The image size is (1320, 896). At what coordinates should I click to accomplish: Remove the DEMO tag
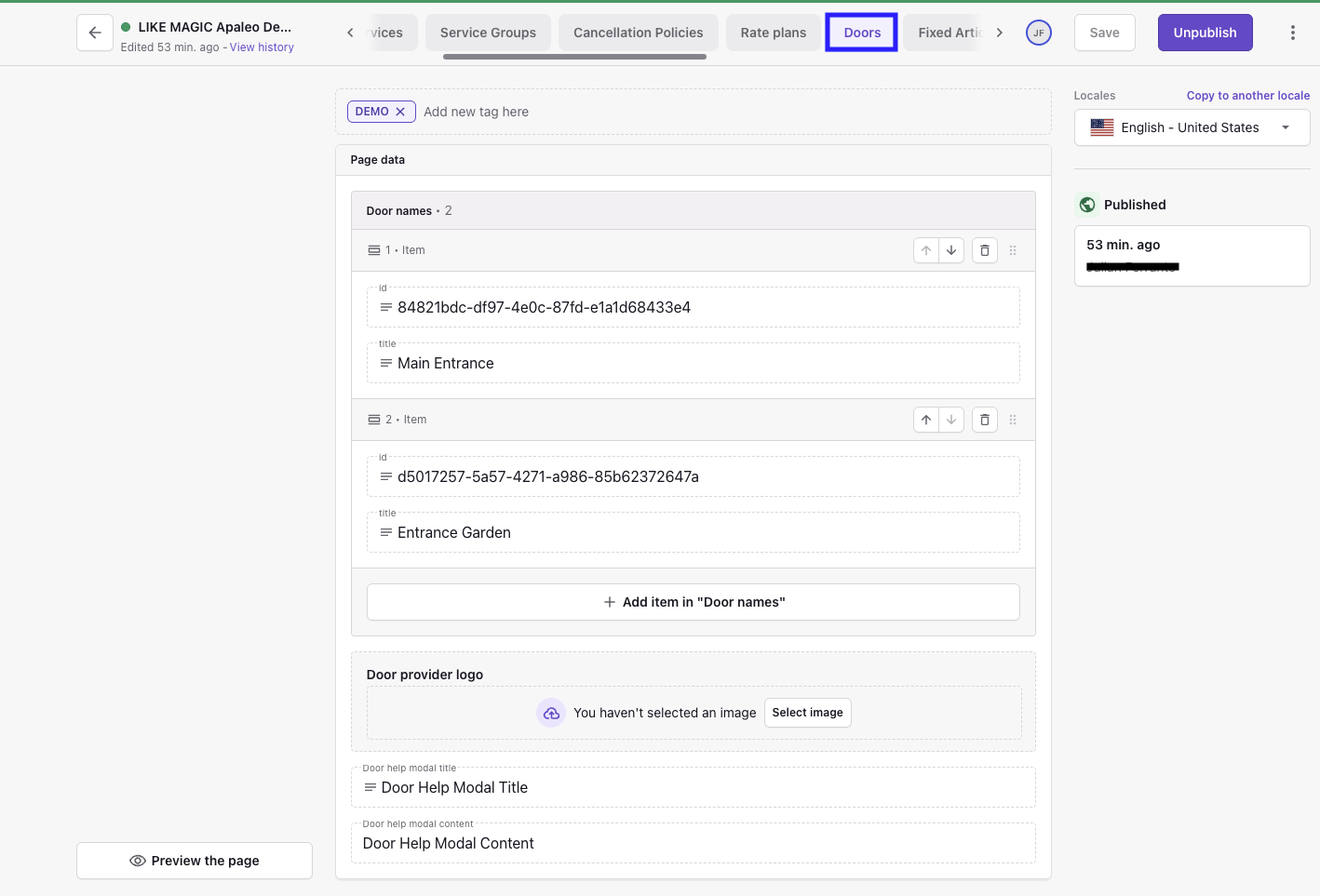[x=400, y=112]
